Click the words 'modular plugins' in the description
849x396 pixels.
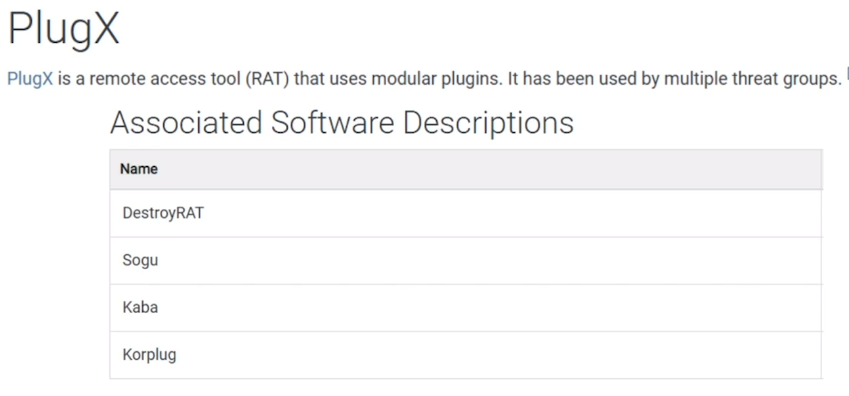(427, 80)
